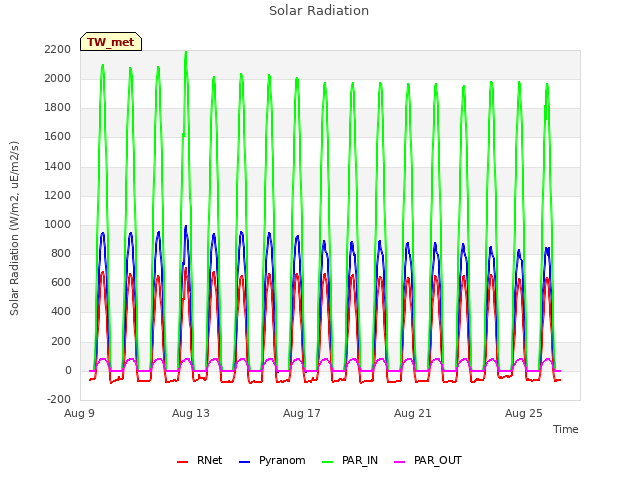Image resolution: width=640 pixels, height=480 pixels.
Task: Click the 800 y-axis tick label
Action: 61,254
